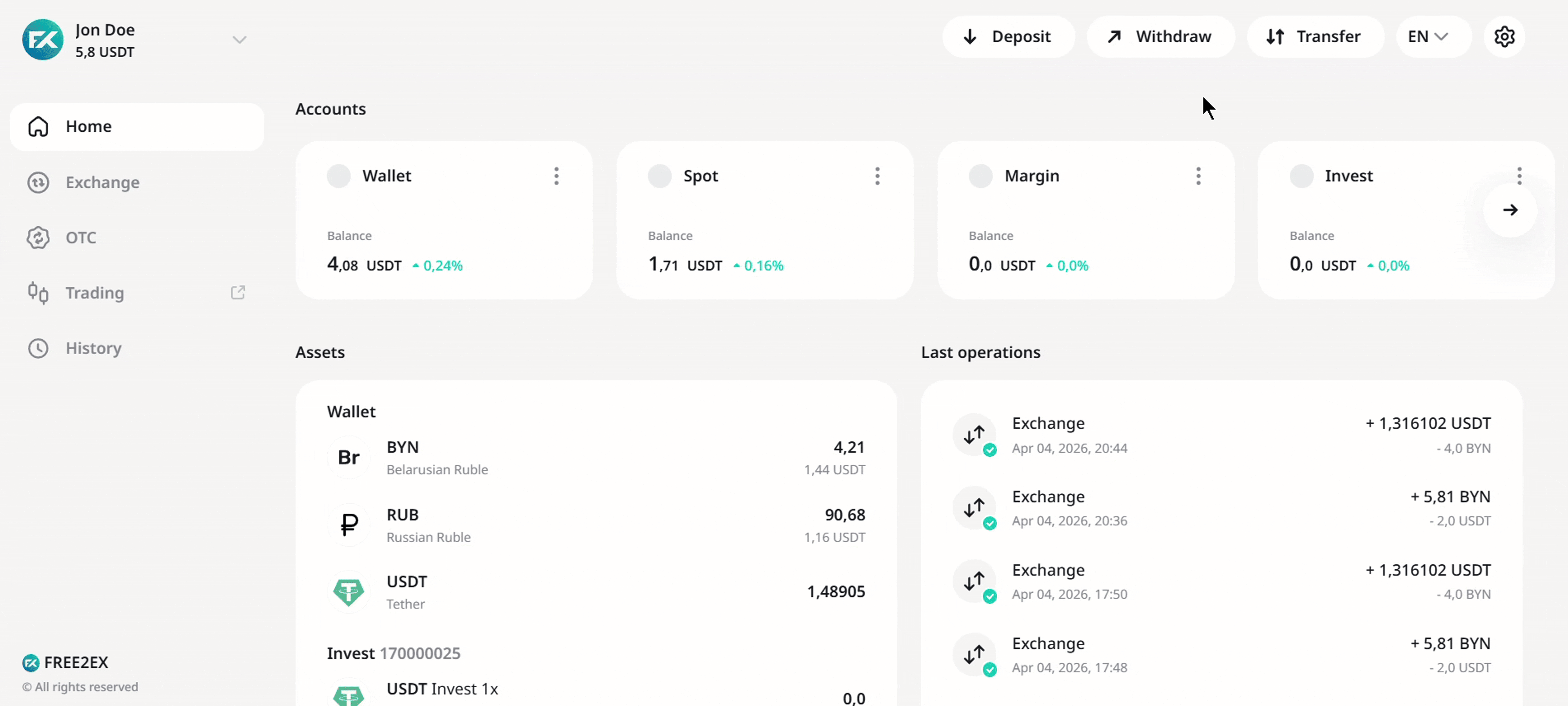
Task: Open the History sidebar item
Action: 93,348
